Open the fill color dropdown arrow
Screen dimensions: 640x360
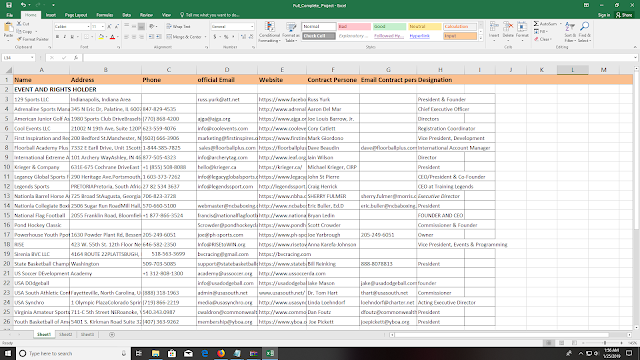[106, 37]
